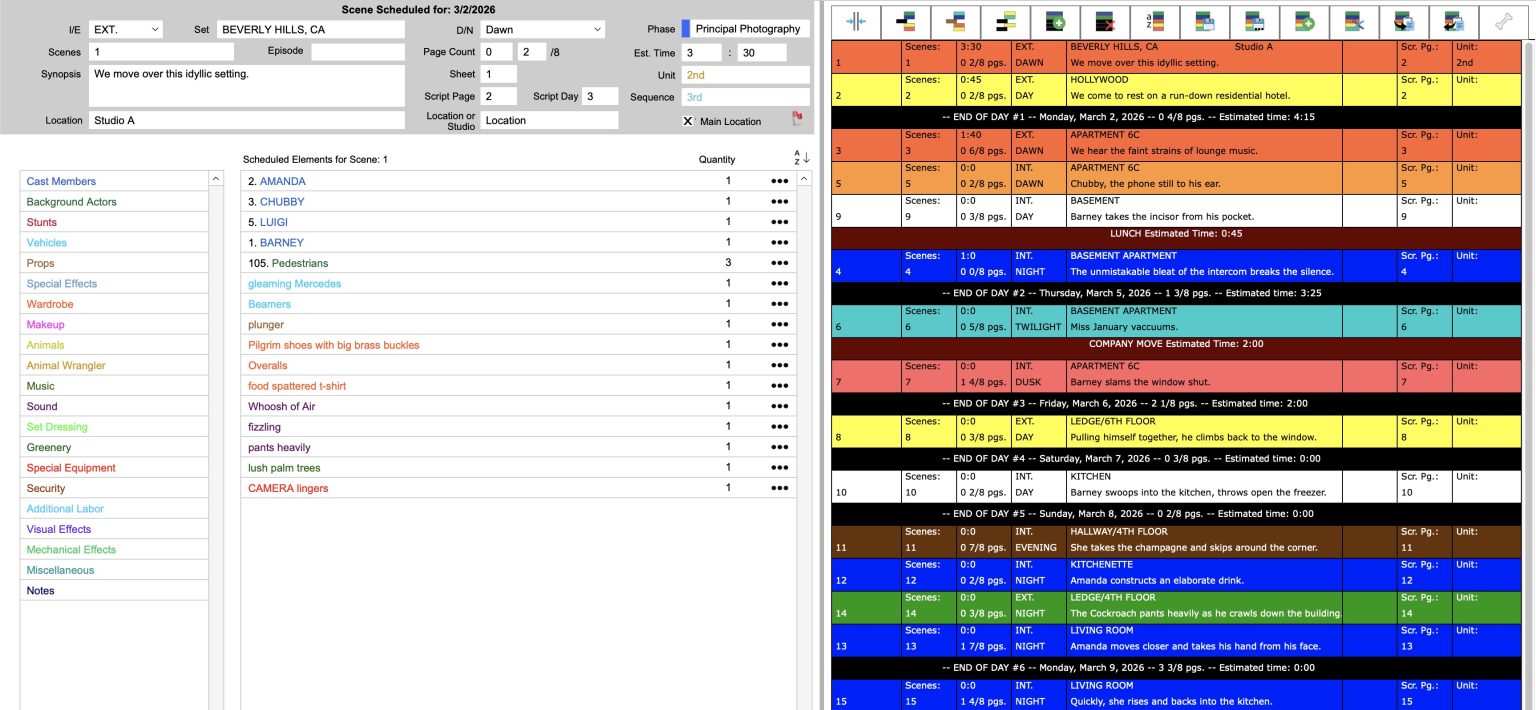The image size is (1536, 710).
Task: Select scene 10 KITCHEN strip
Action: (1176, 485)
